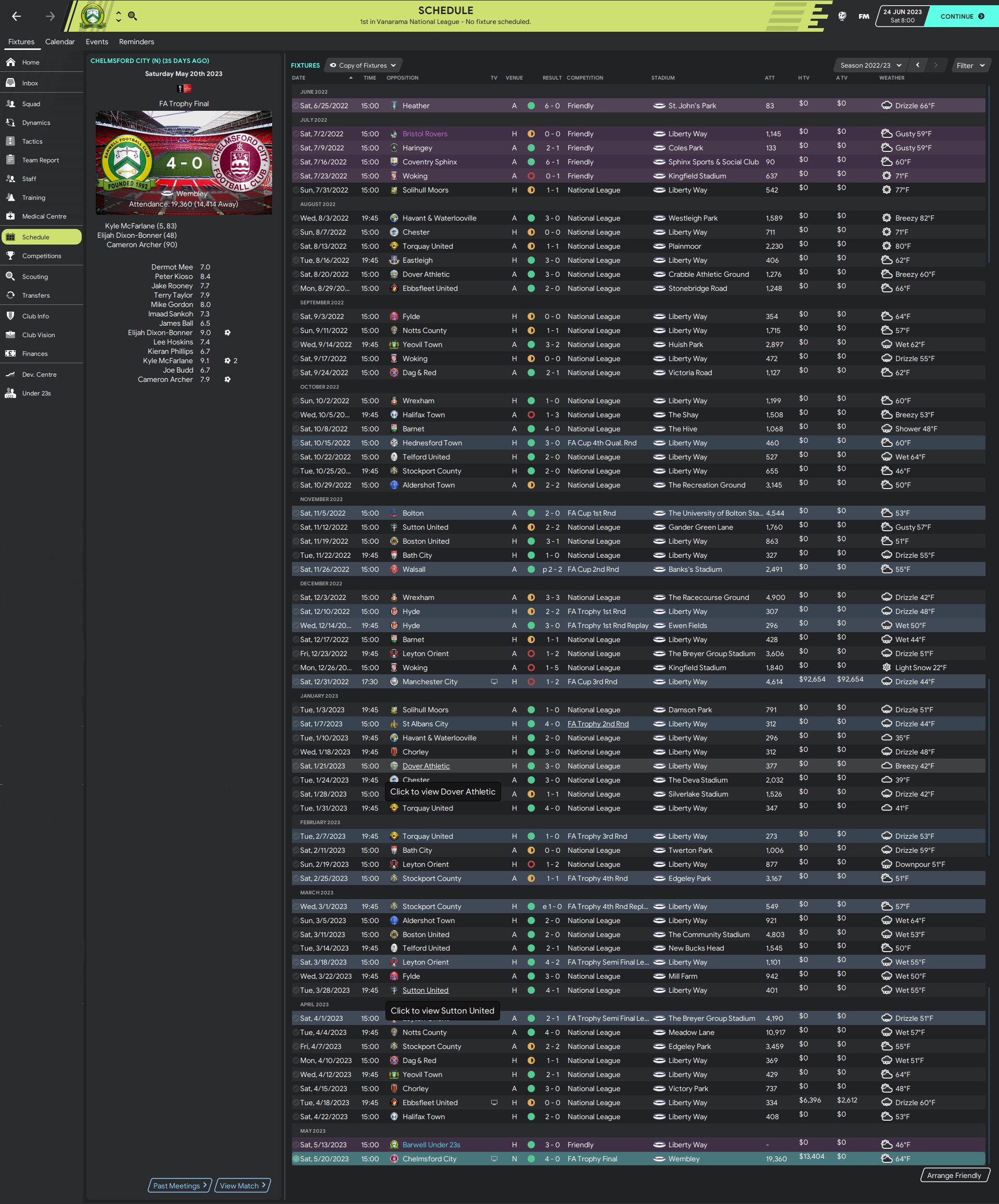Open the world globe icon in top bar
This screenshot has width=999, height=1204.
tap(842, 16)
